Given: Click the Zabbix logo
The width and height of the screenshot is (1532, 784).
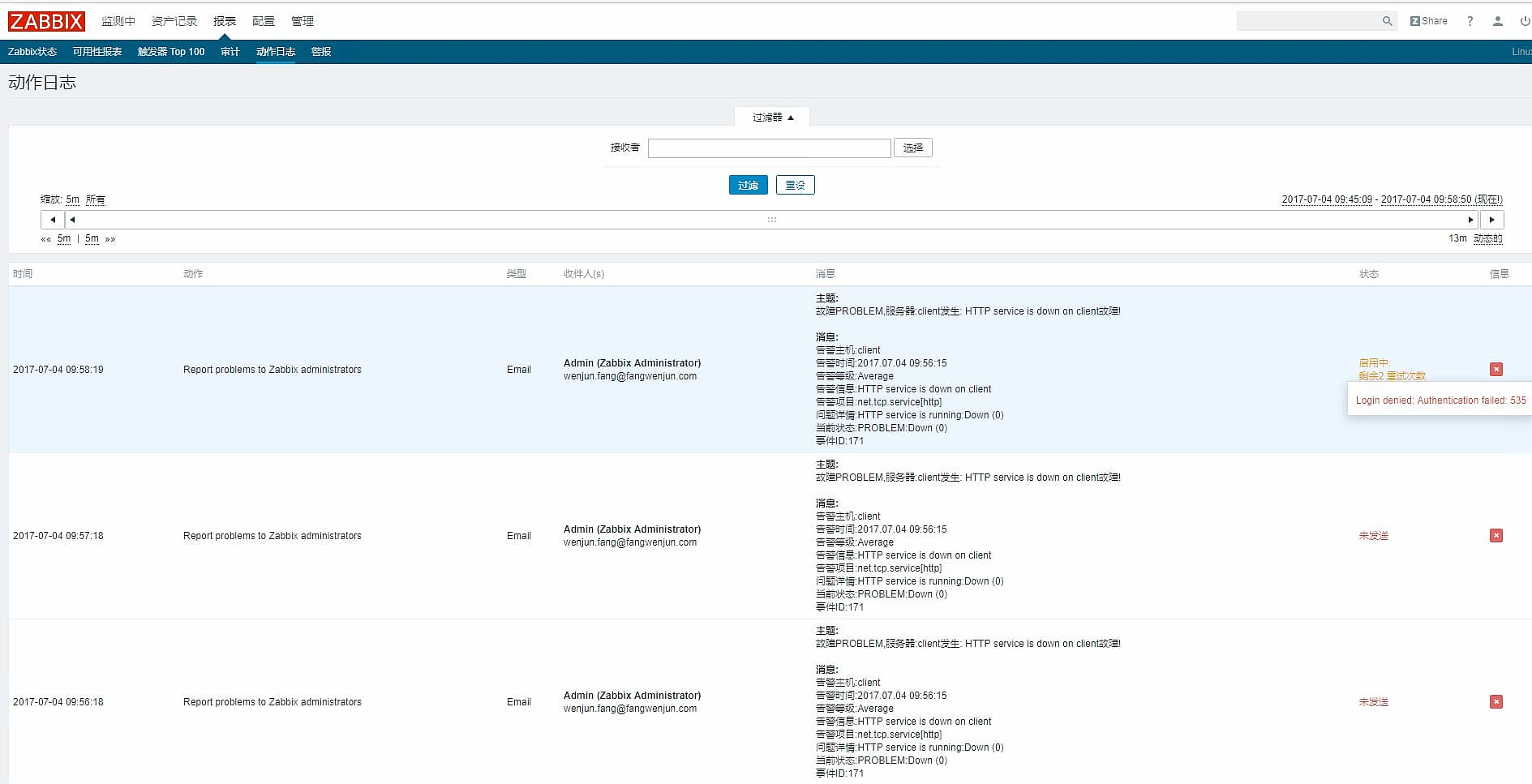Looking at the screenshot, I should coord(46,21).
